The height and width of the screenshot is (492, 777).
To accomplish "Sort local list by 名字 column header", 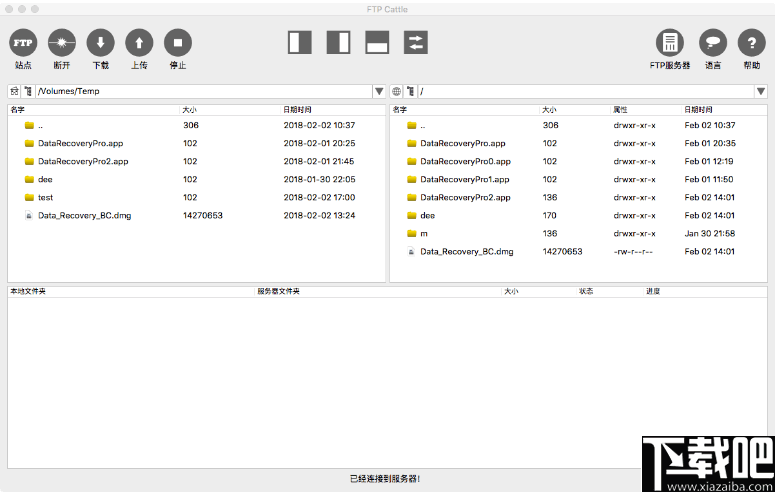I will click(94, 109).
